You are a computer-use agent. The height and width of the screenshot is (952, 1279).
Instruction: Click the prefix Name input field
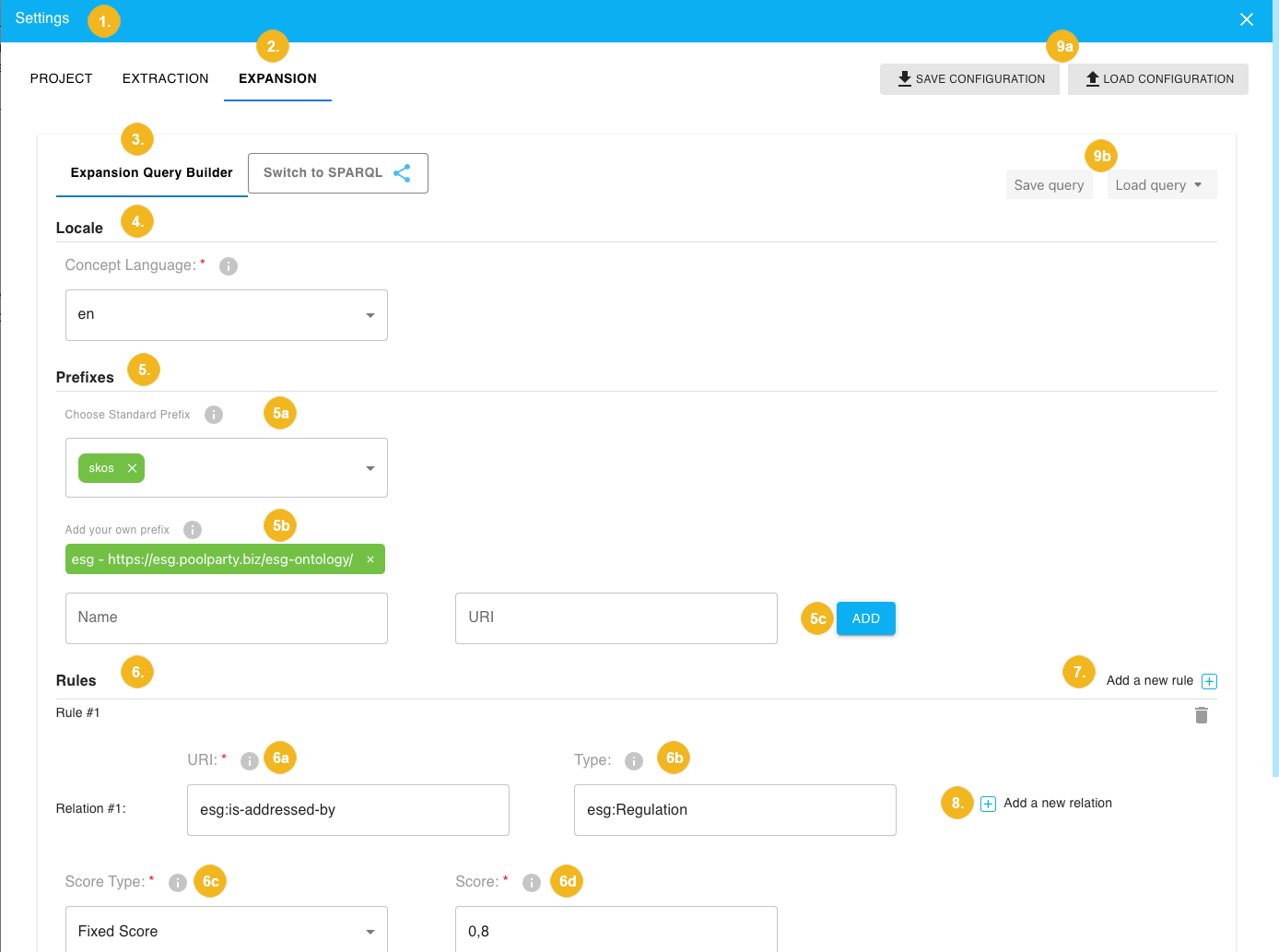(x=227, y=617)
